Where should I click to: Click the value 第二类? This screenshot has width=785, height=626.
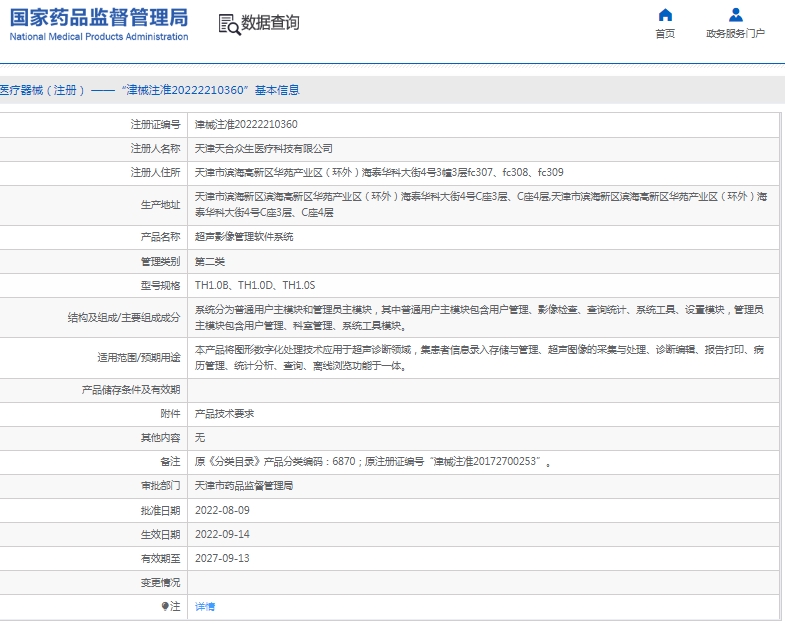pos(210,261)
